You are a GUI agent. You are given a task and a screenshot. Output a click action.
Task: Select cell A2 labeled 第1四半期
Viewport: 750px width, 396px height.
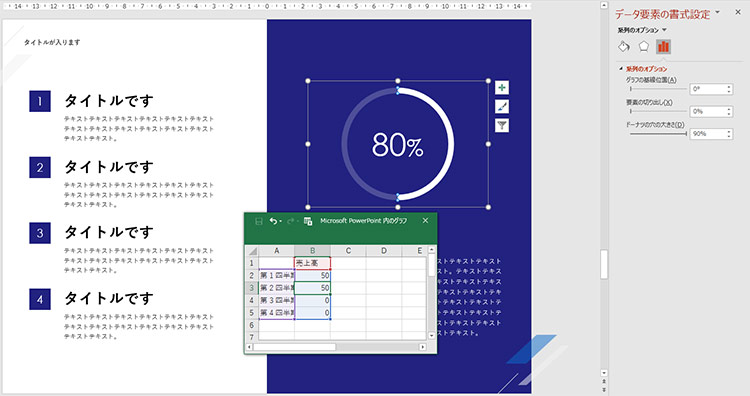276,275
